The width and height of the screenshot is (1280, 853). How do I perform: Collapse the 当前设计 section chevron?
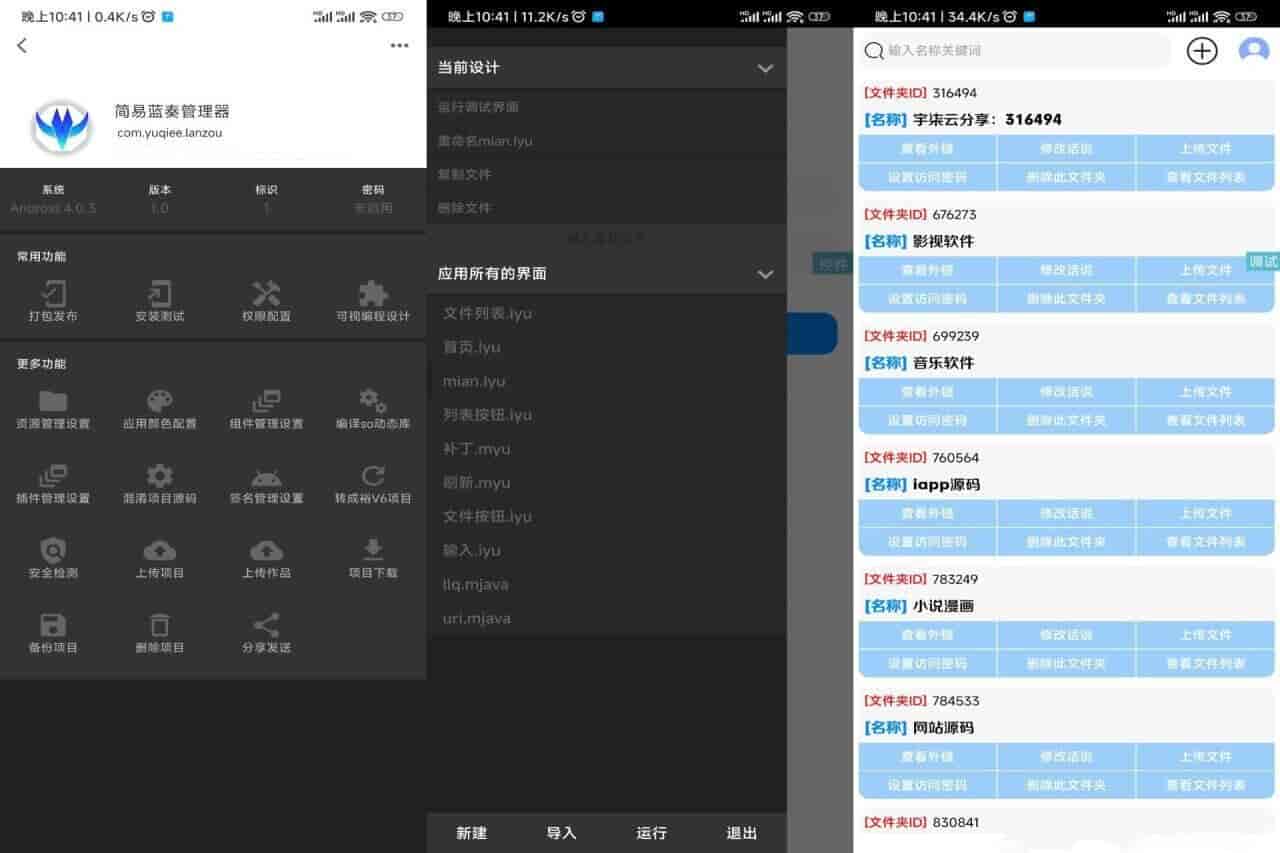tap(765, 68)
